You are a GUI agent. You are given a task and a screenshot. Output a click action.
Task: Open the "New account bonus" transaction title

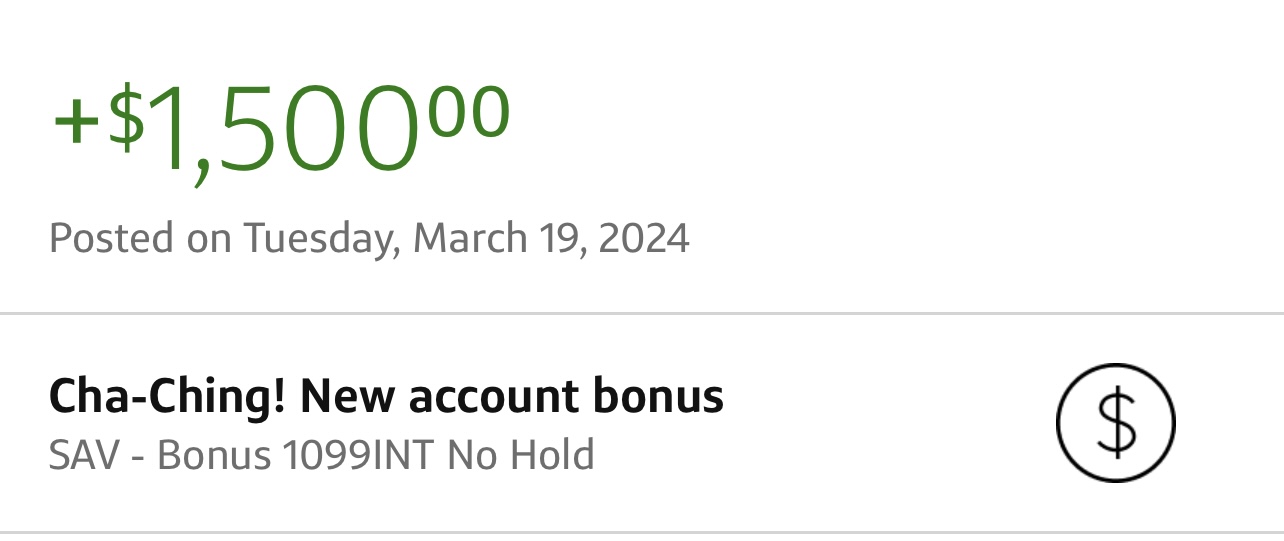click(x=511, y=397)
